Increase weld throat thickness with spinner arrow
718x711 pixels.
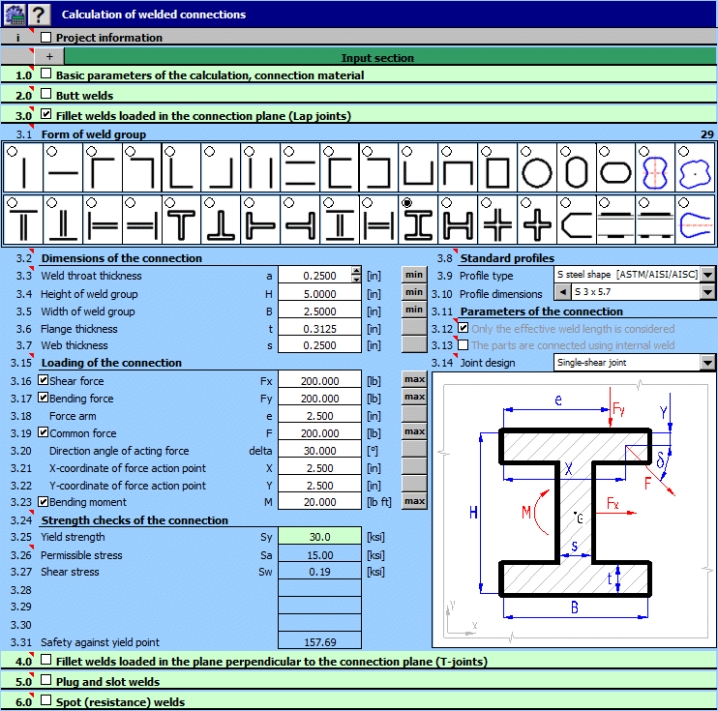[x=357, y=271]
